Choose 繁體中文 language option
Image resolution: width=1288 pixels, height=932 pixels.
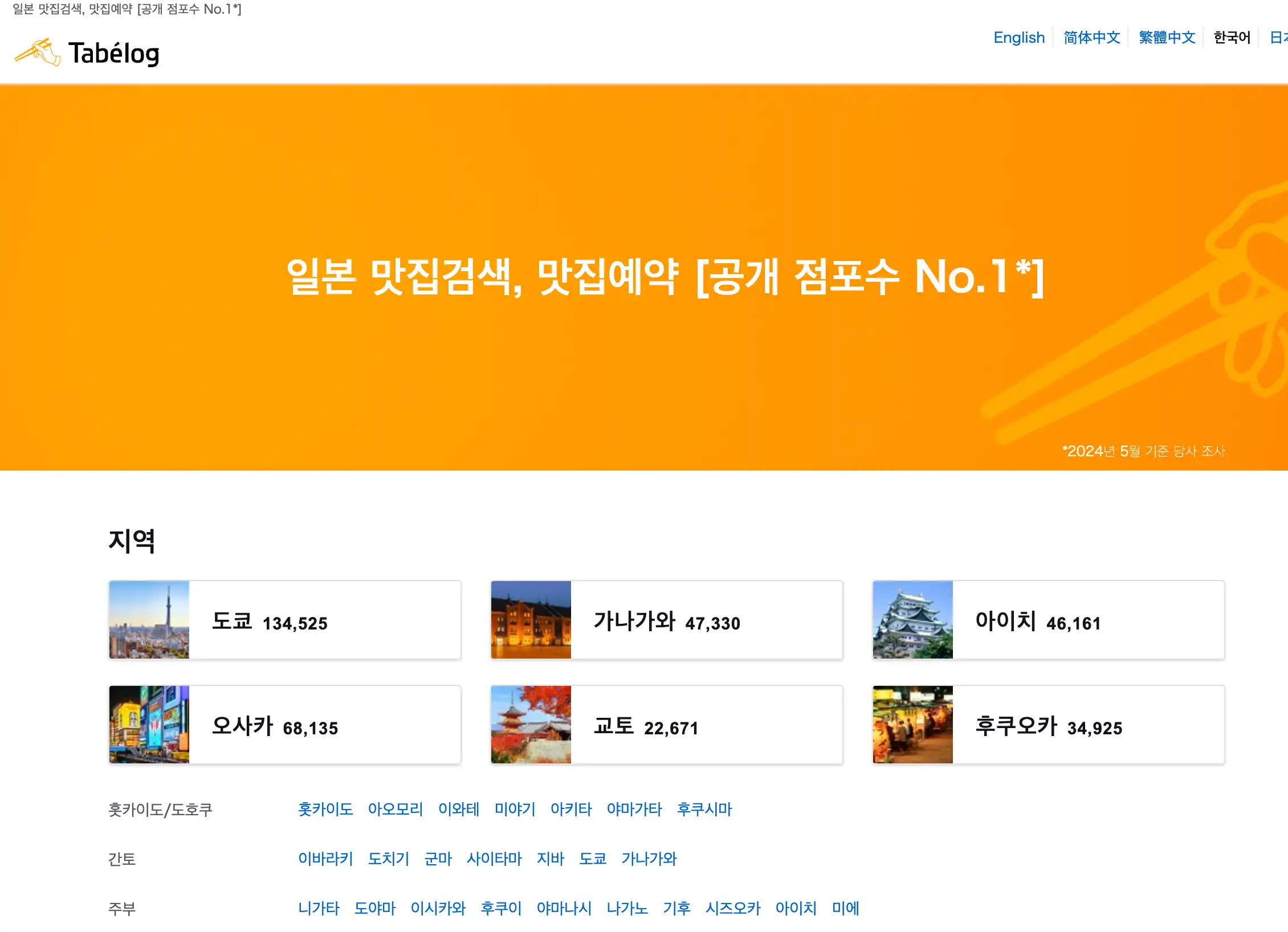click(x=1167, y=38)
